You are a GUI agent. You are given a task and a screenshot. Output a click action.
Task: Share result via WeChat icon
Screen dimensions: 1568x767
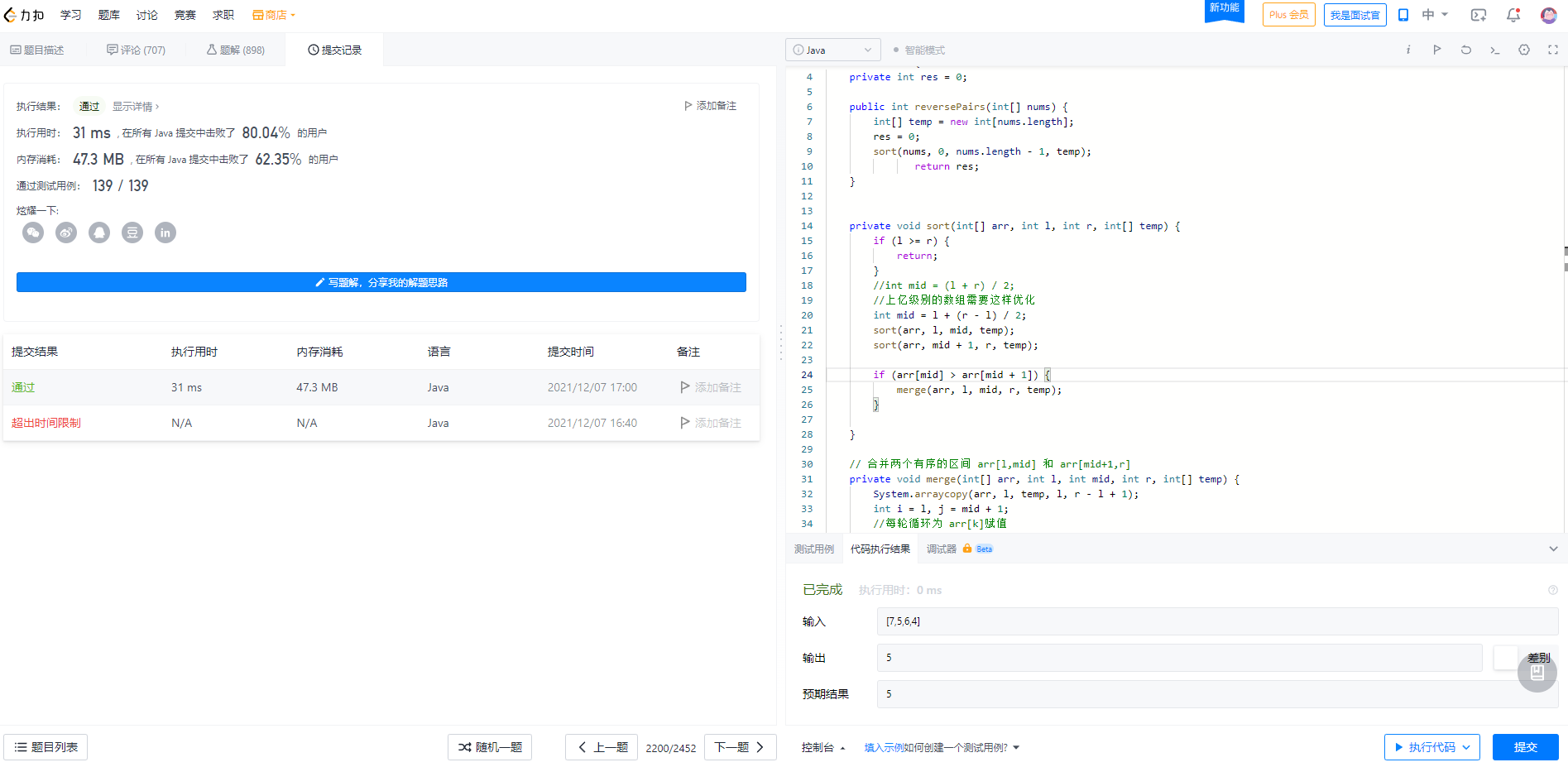coord(33,232)
